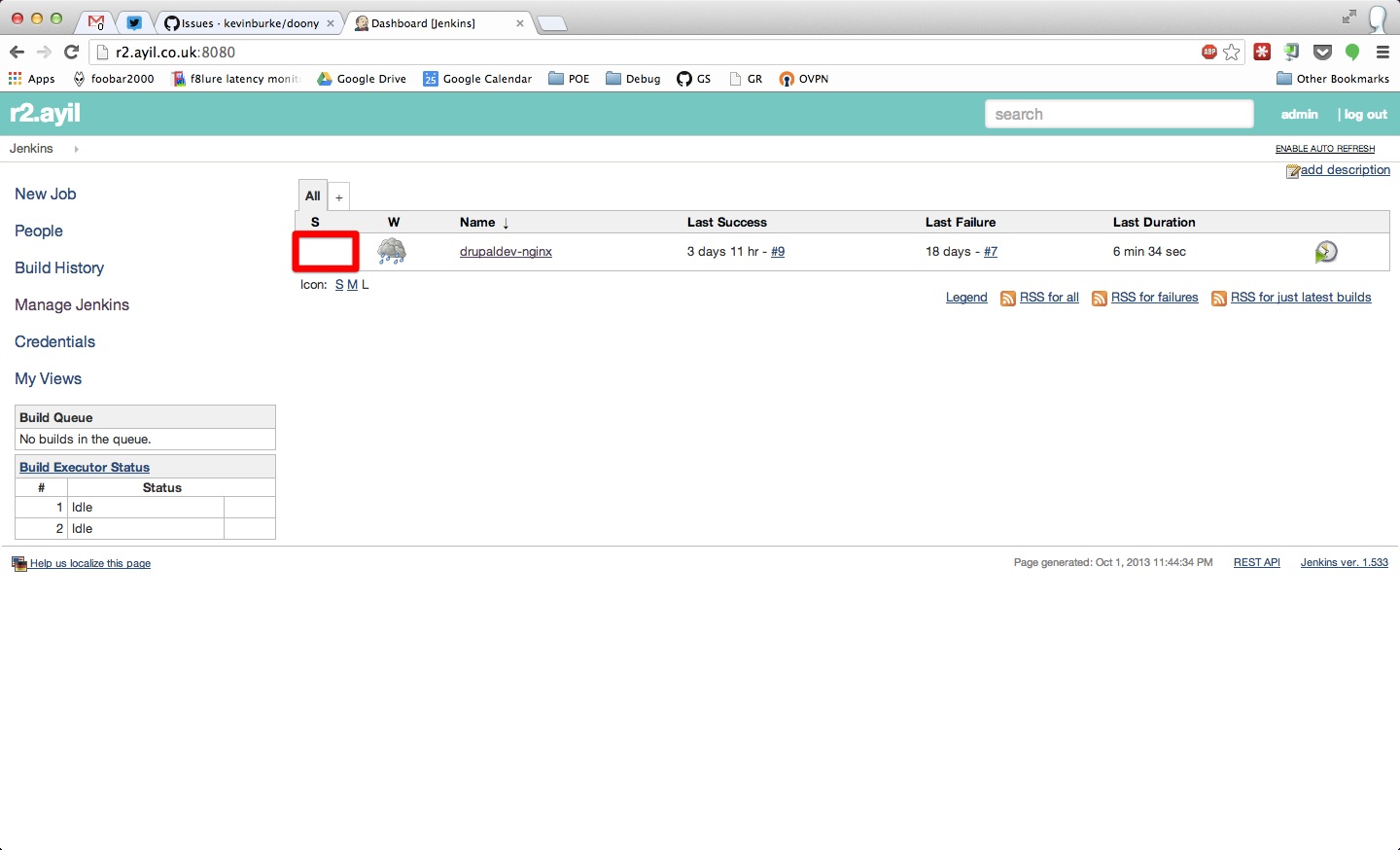Open last failed build #7

(991, 252)
